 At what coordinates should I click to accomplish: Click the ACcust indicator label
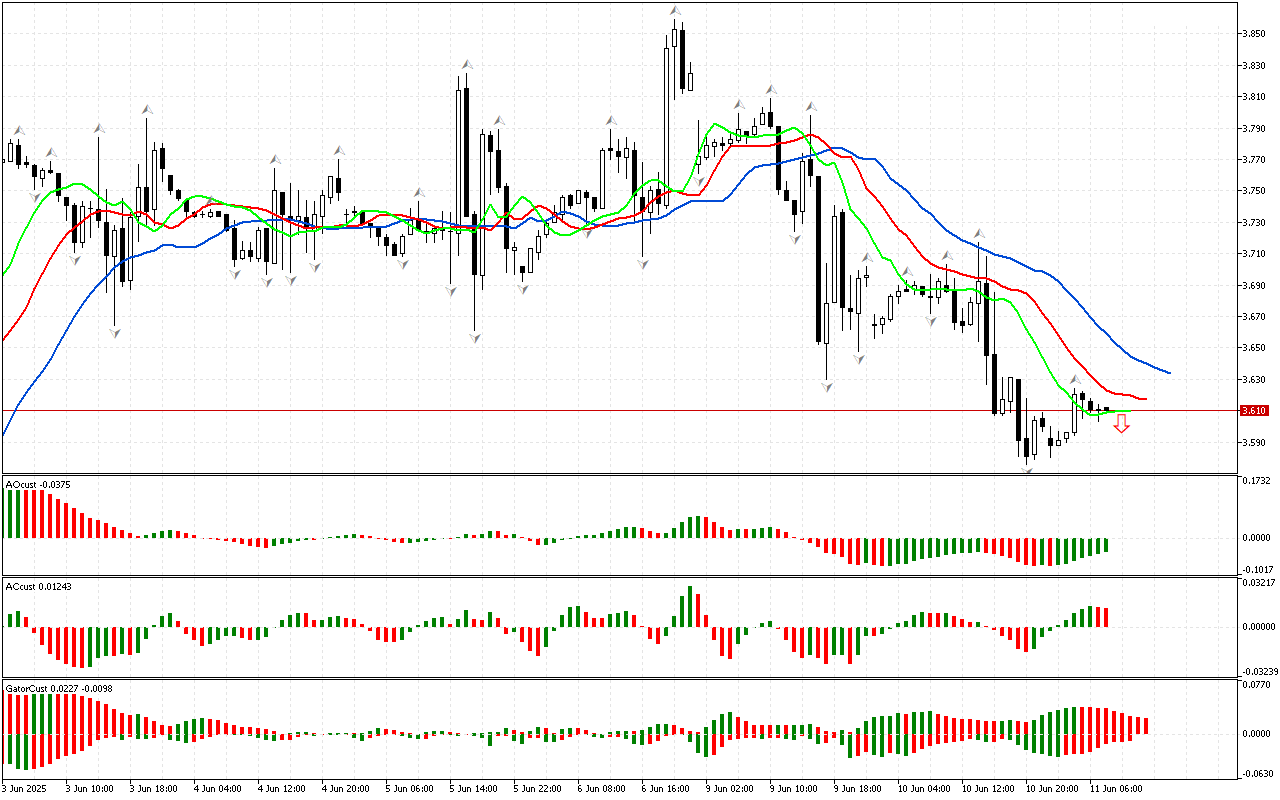click(x=31, y=585)
